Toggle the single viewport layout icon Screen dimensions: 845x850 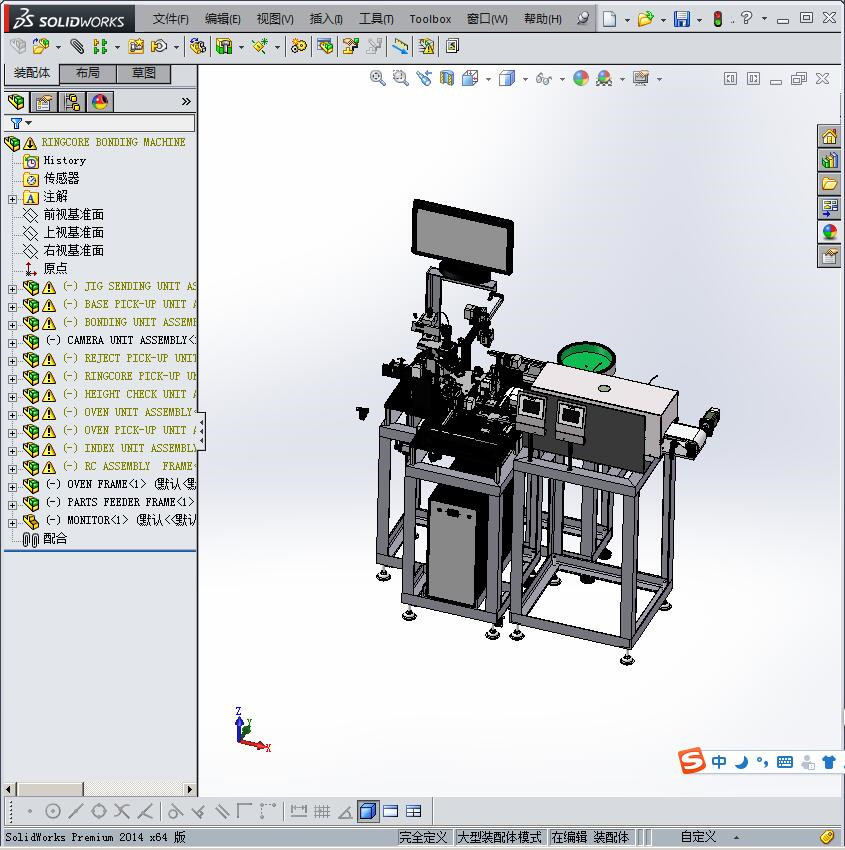click(x=390, y=811)
